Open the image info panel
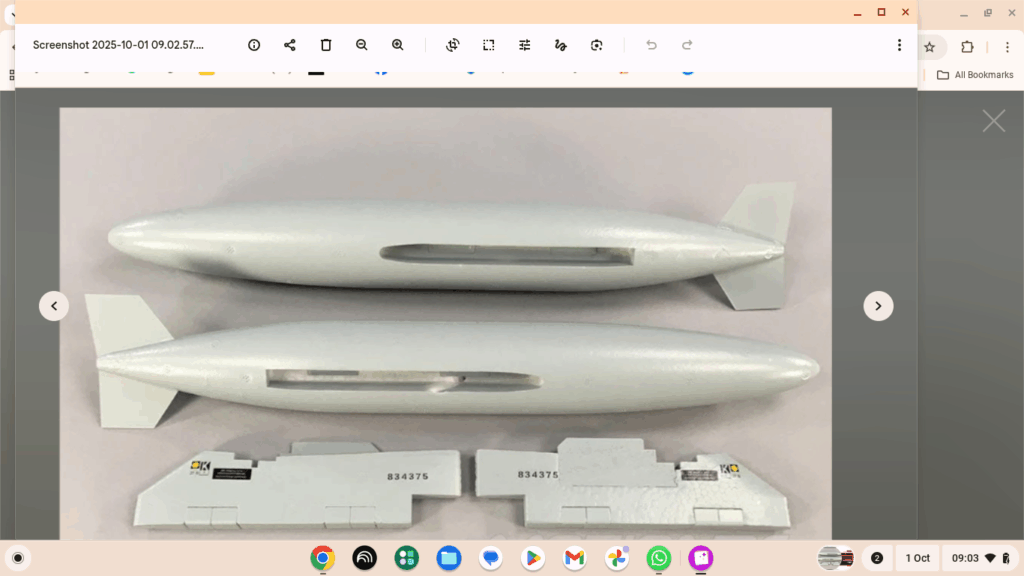This screenshot has height=576, width=1024. [x=254, y=45]
